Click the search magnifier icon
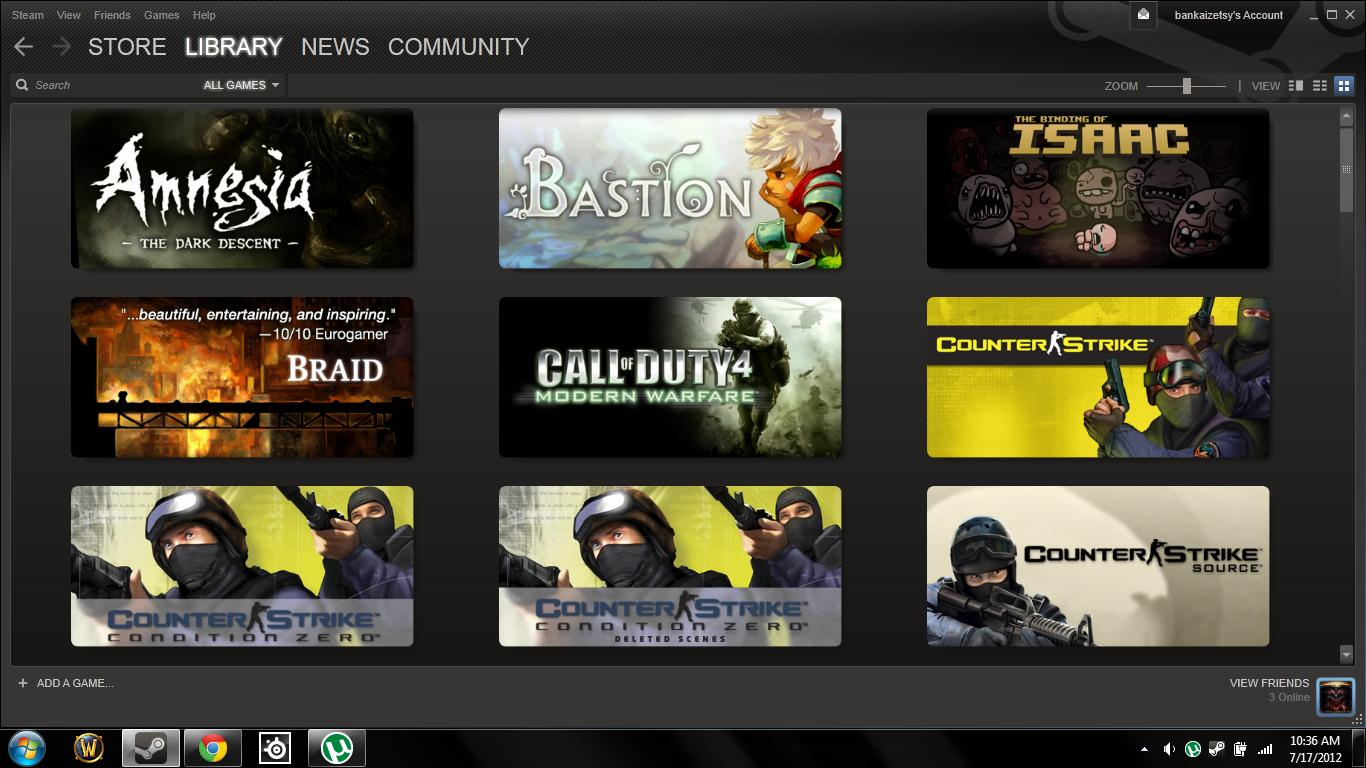 tap(22, 85)
